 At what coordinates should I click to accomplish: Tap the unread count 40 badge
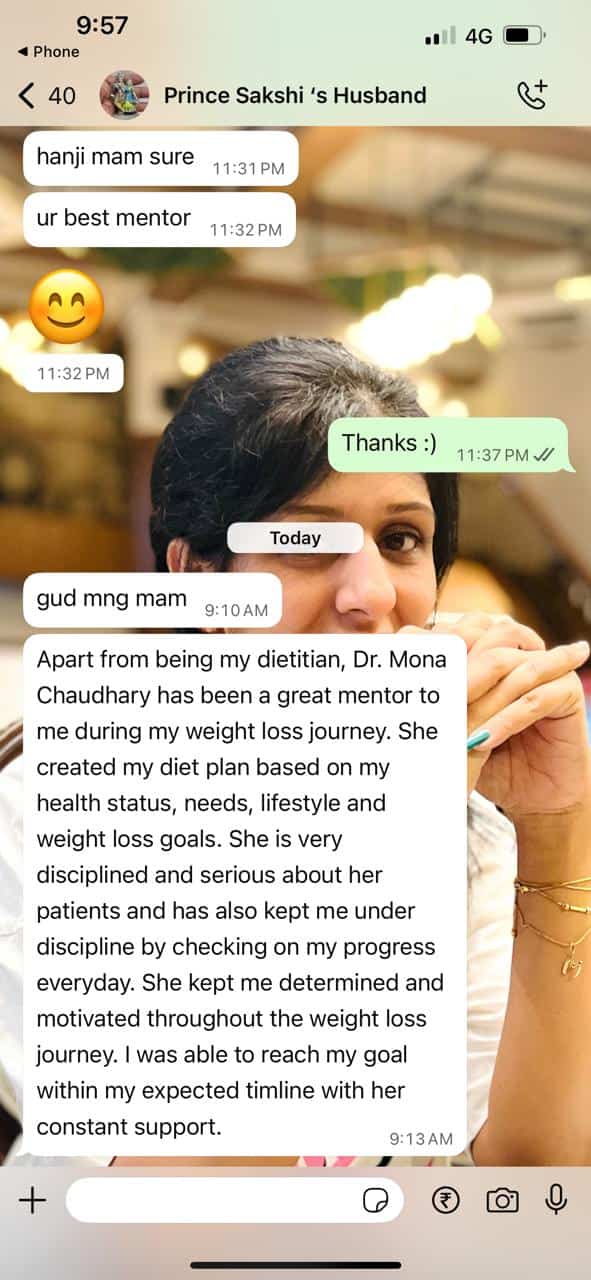click(62, 95)
